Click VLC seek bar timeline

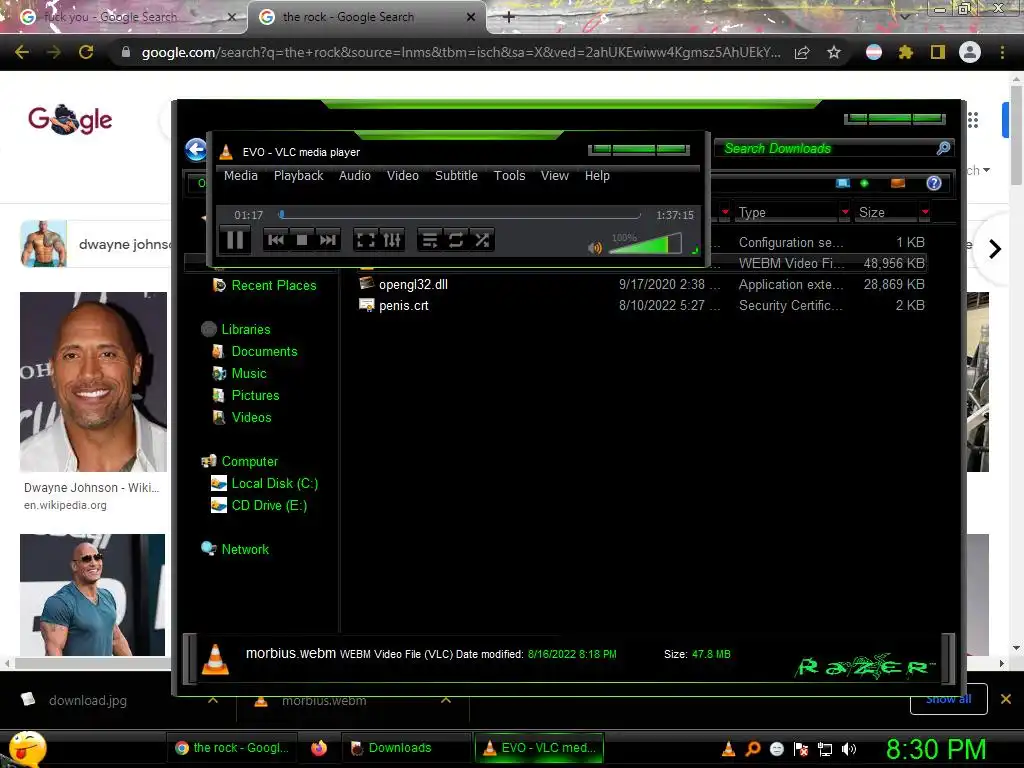(x=460, y=215)
